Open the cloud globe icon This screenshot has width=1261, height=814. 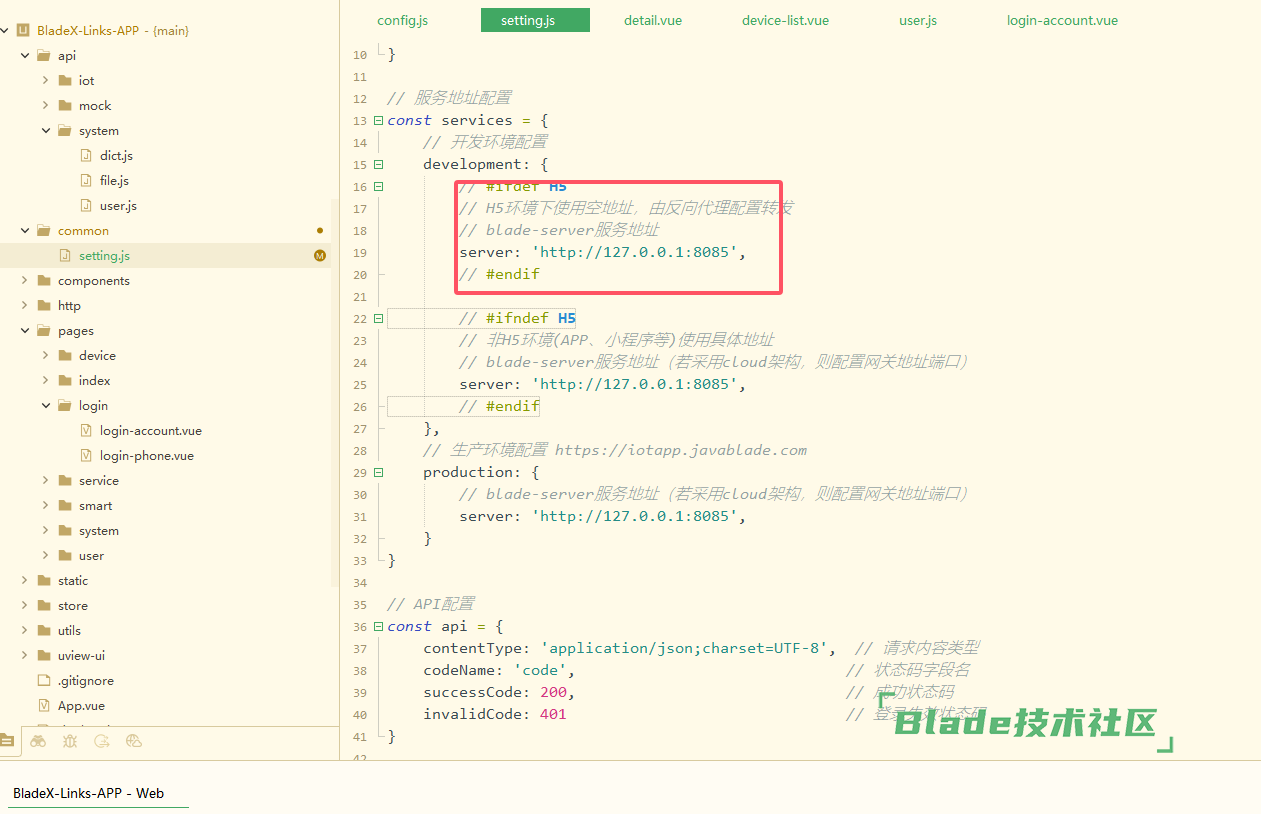pyautogui.click(x=134, y=741)
